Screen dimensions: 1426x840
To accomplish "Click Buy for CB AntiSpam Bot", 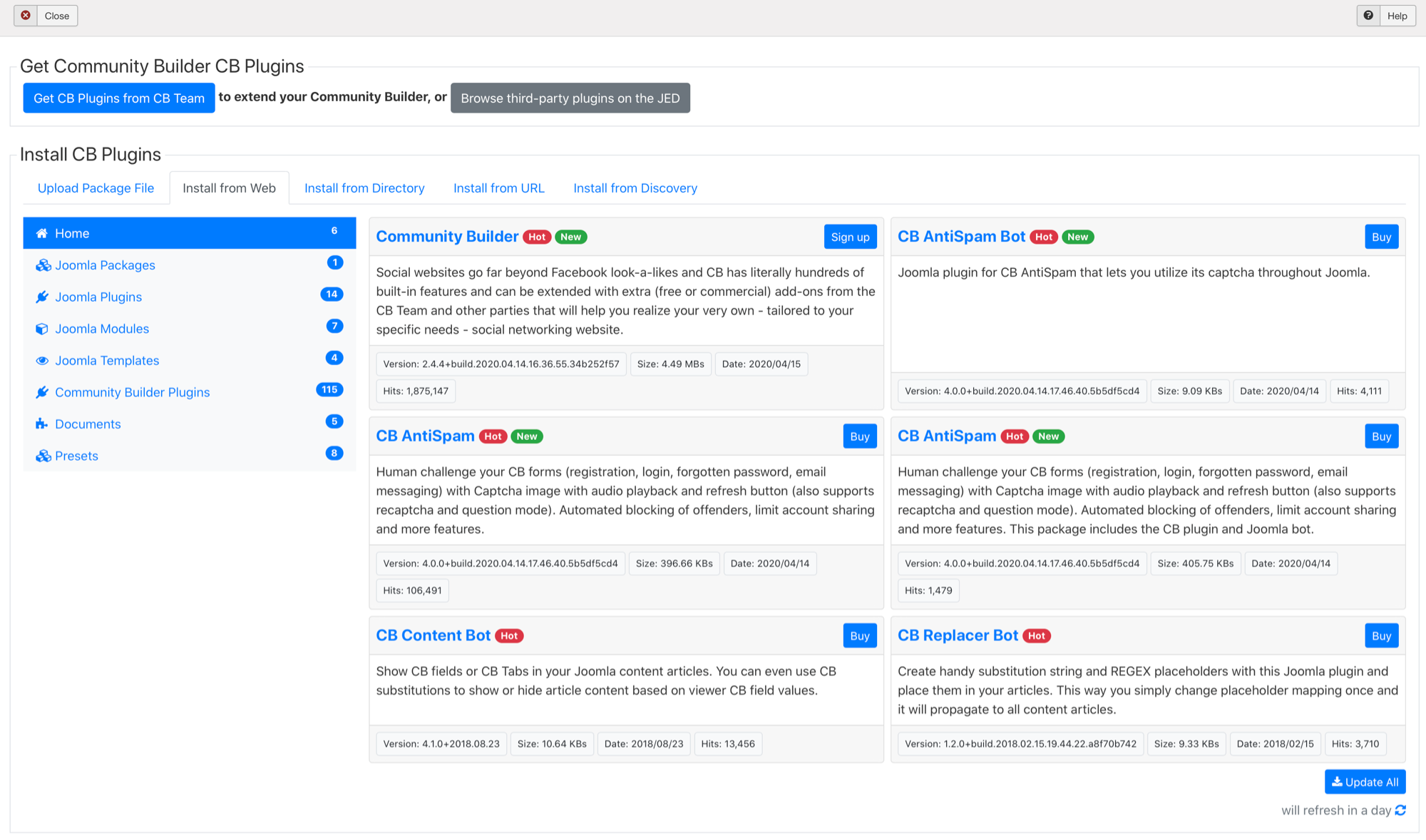I will pos(1381,237).
